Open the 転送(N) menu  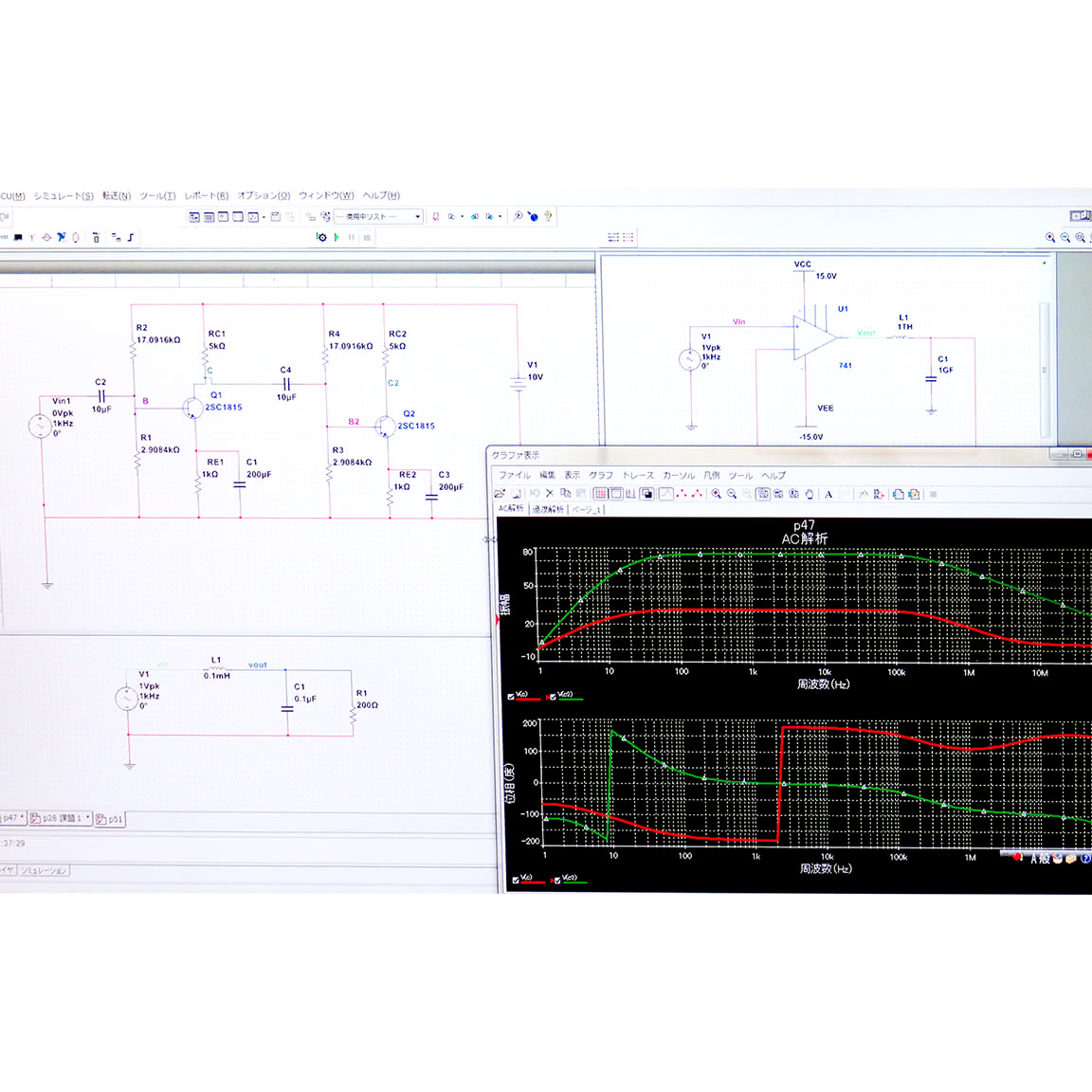pyautogui.click(x=117, y=195)
